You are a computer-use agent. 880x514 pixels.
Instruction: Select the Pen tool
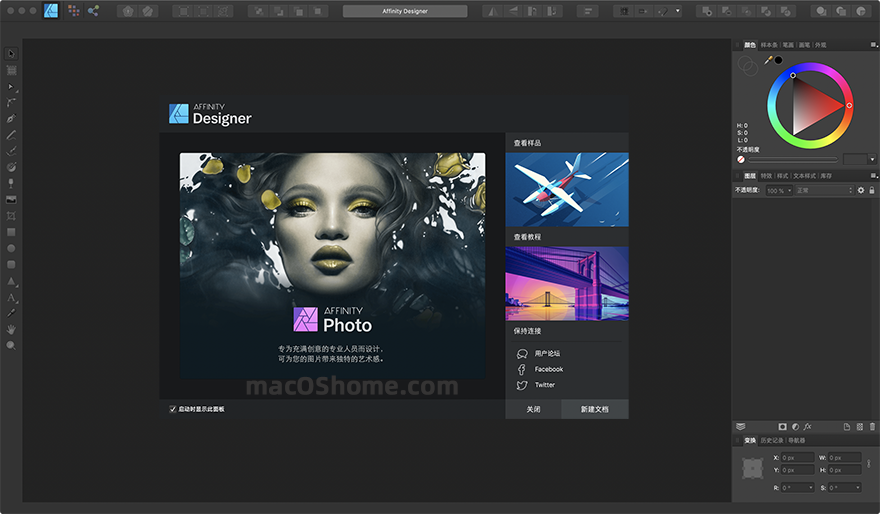(x=11, y=118)
